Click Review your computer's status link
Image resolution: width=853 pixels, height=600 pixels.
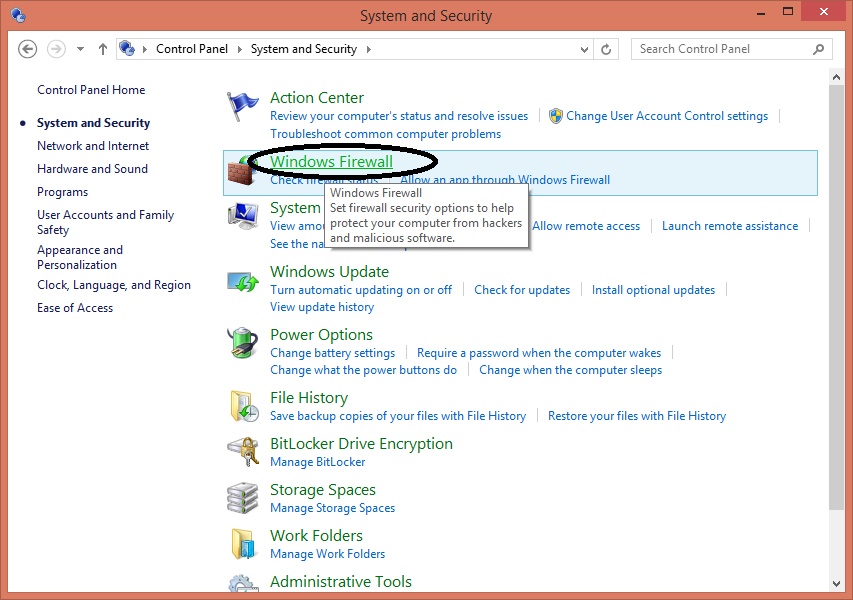click(399, 116)
